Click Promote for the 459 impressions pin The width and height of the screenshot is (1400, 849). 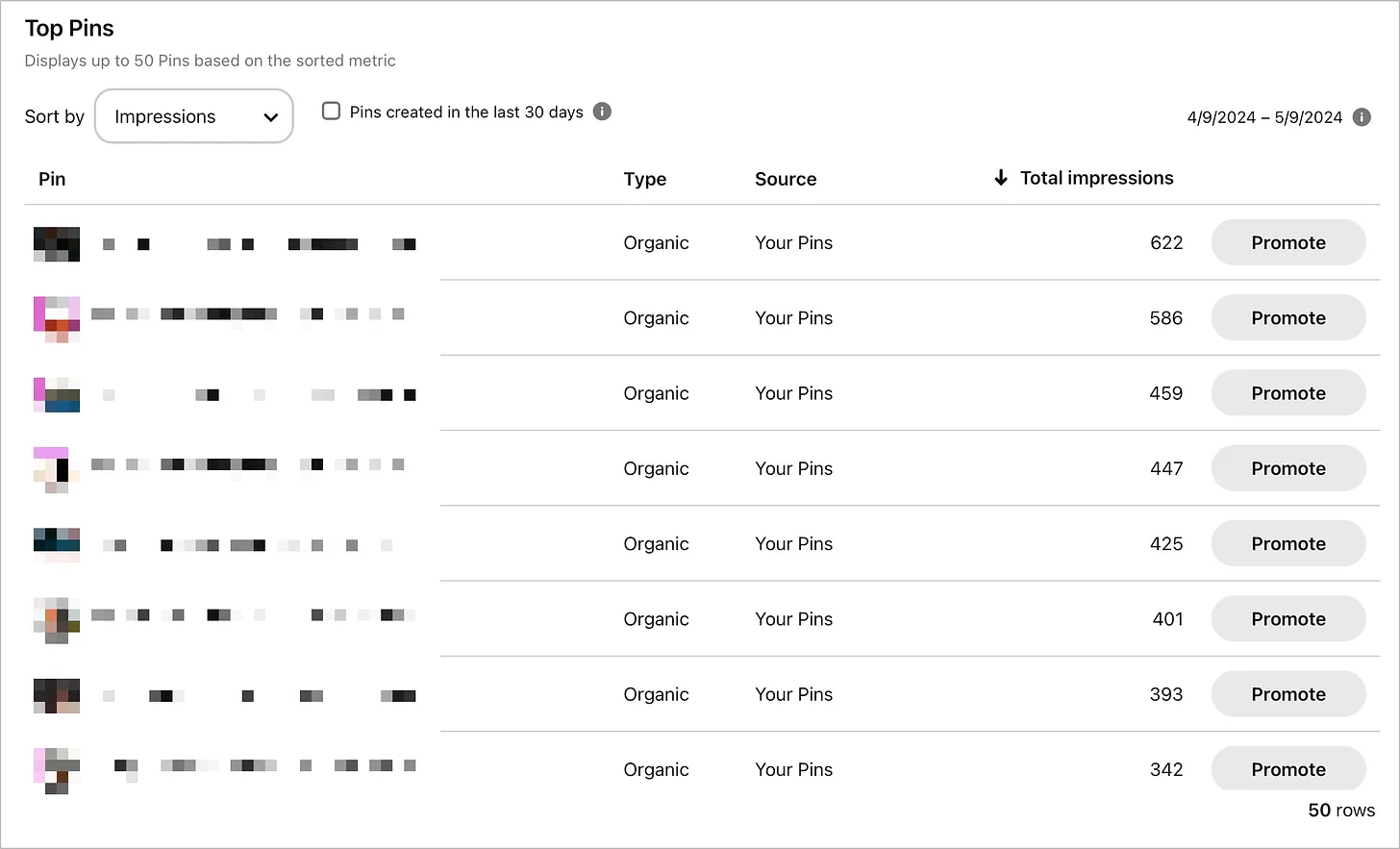click(x=1287, y=393)
